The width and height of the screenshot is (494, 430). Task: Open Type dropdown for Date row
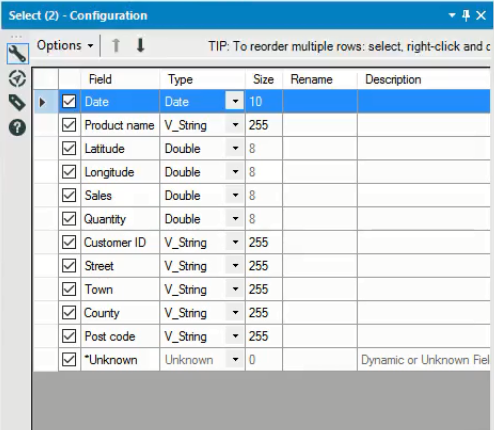235,101
